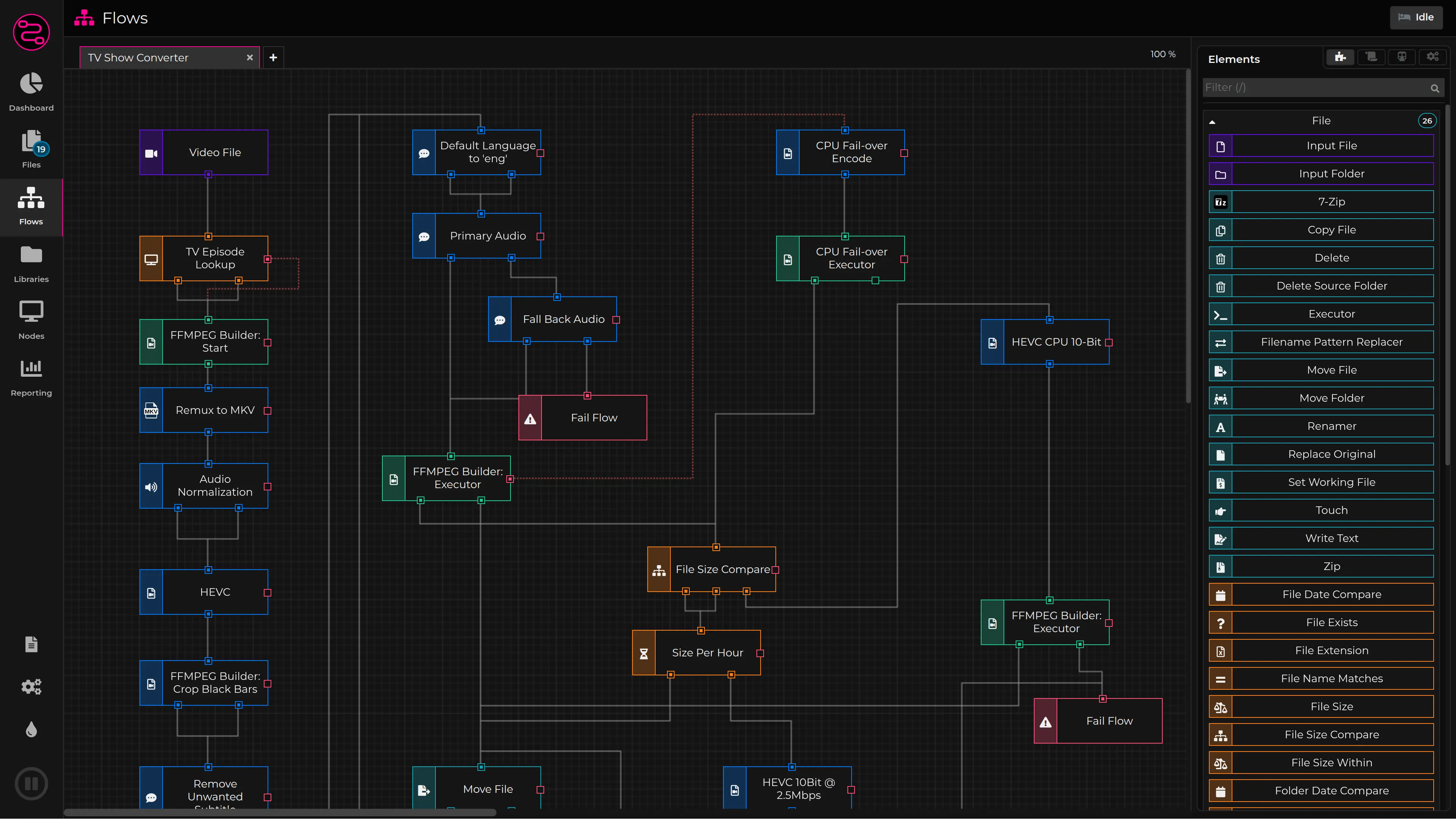Open the Nodes section in the sidebar
1456x819 pixels.
31,319
